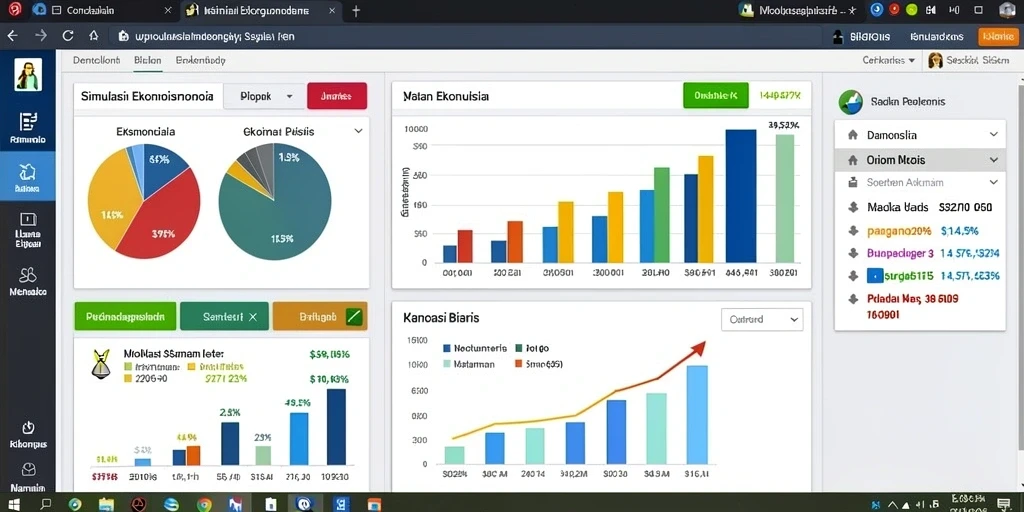The height and width of the screenshot is (512, 1024).
Task: Click the home icon beside Damonslia
Action: point(852,135)
